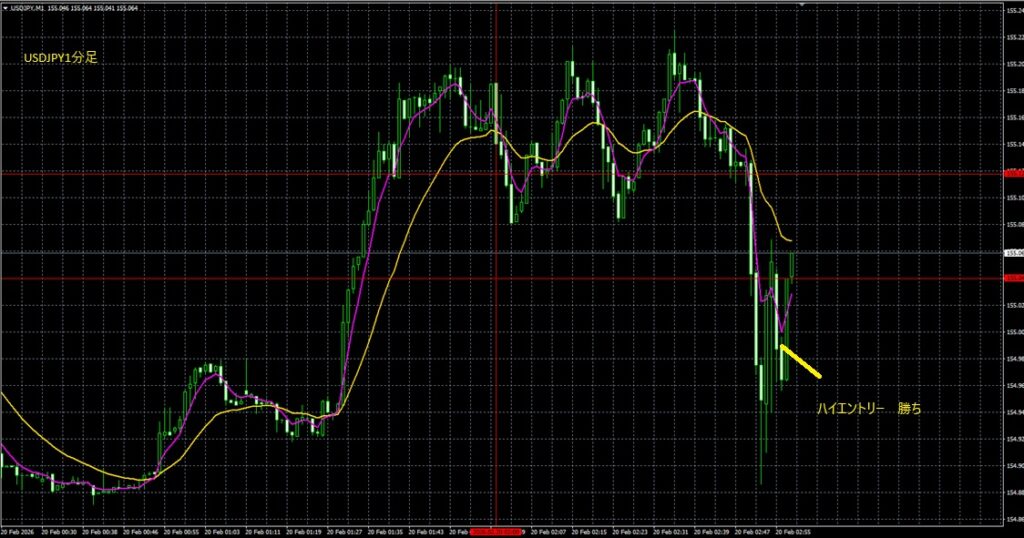
Task: Click the '20 Feb 02:31' time axis label
Action: [x=671, y=532]
